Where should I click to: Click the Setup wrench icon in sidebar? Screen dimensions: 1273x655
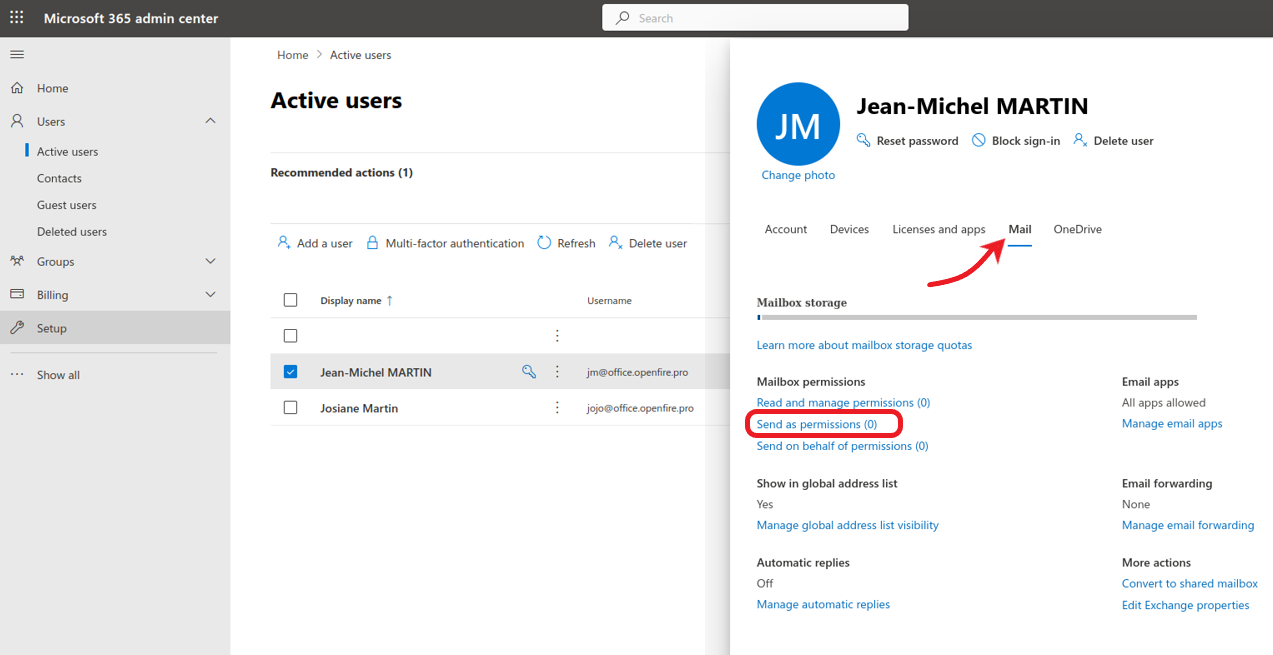point(17,328)
